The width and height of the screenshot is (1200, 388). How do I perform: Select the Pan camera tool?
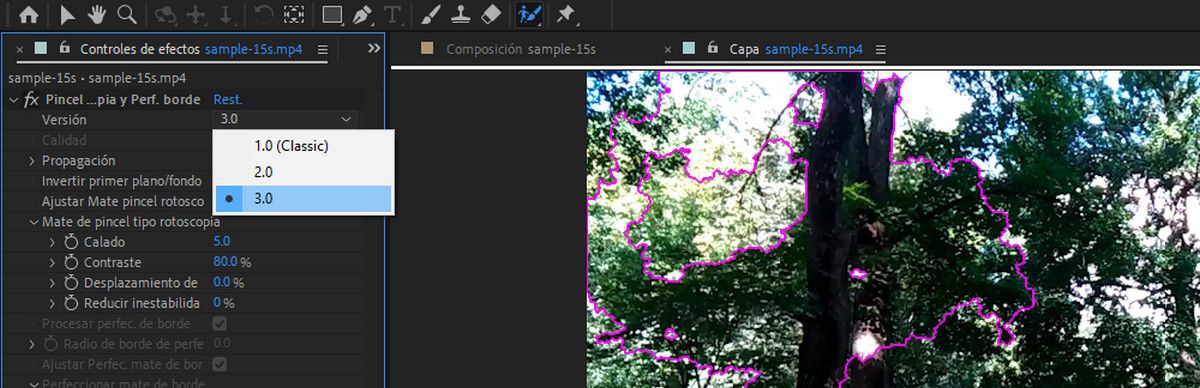pos(196,15)
